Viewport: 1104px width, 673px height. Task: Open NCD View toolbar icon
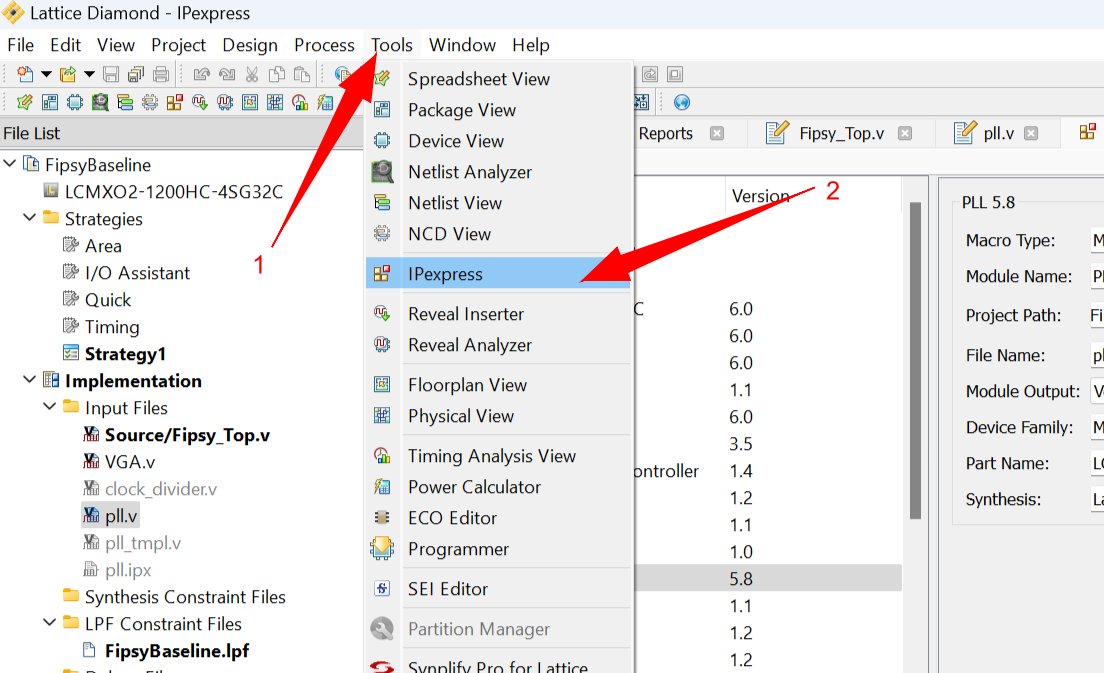click(x=150, y=103)
